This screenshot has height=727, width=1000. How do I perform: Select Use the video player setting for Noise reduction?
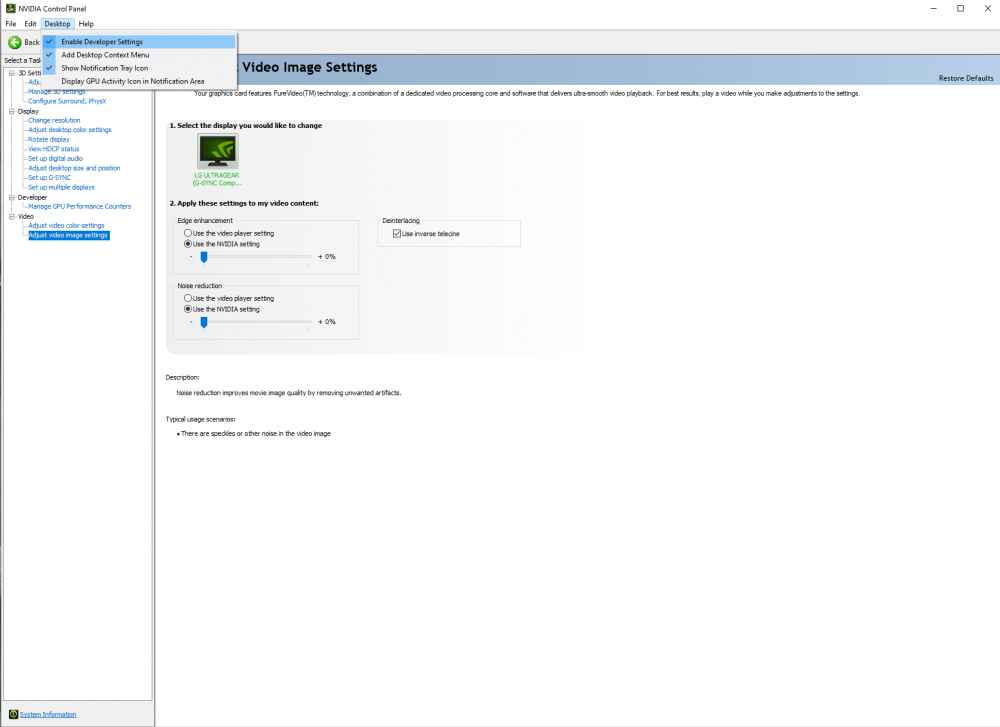tap(187, 298)
